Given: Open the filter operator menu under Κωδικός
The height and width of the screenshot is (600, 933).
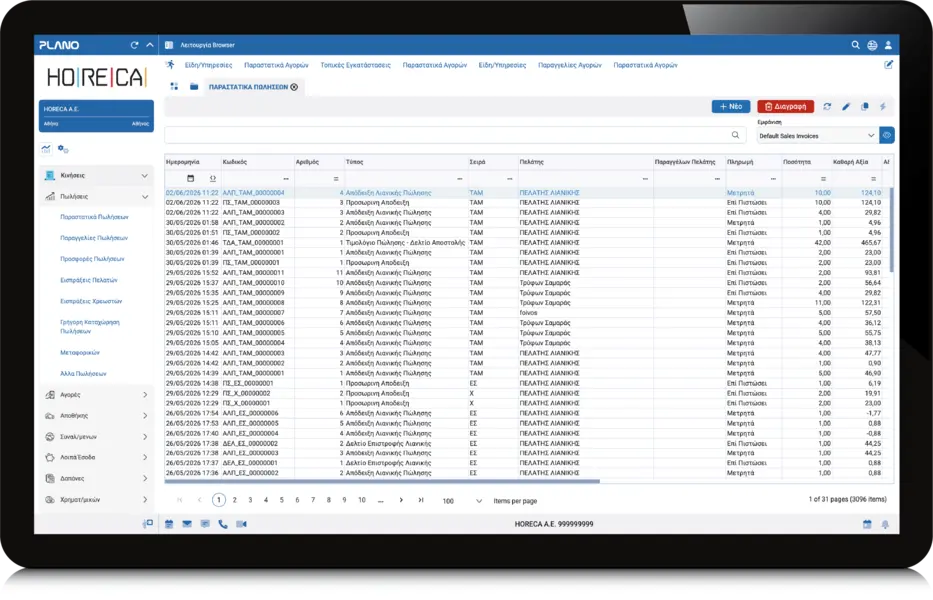Looking at the screenshot, I should click(x=286, y=179).
